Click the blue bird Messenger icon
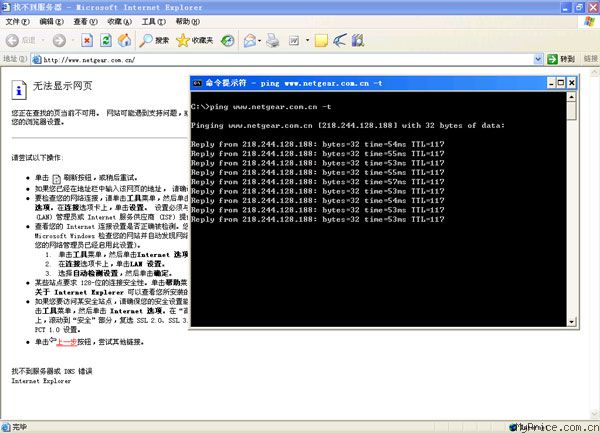 tap(340, 40)
